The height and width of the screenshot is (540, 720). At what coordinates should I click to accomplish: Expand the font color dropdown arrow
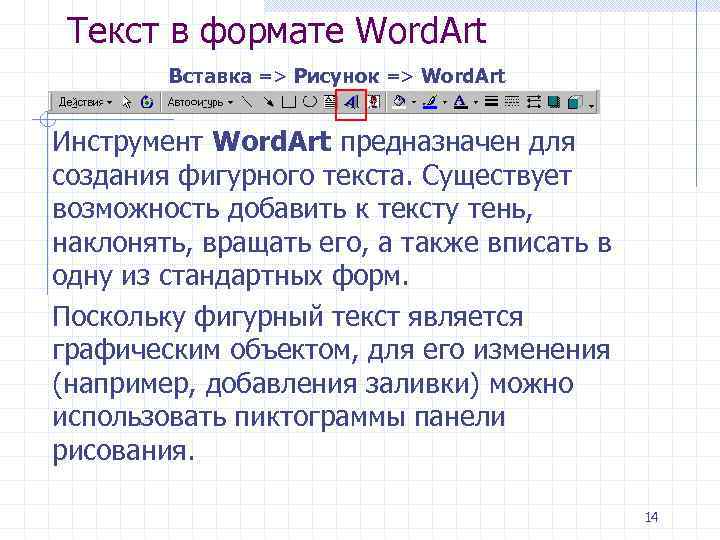click(476, 102)
